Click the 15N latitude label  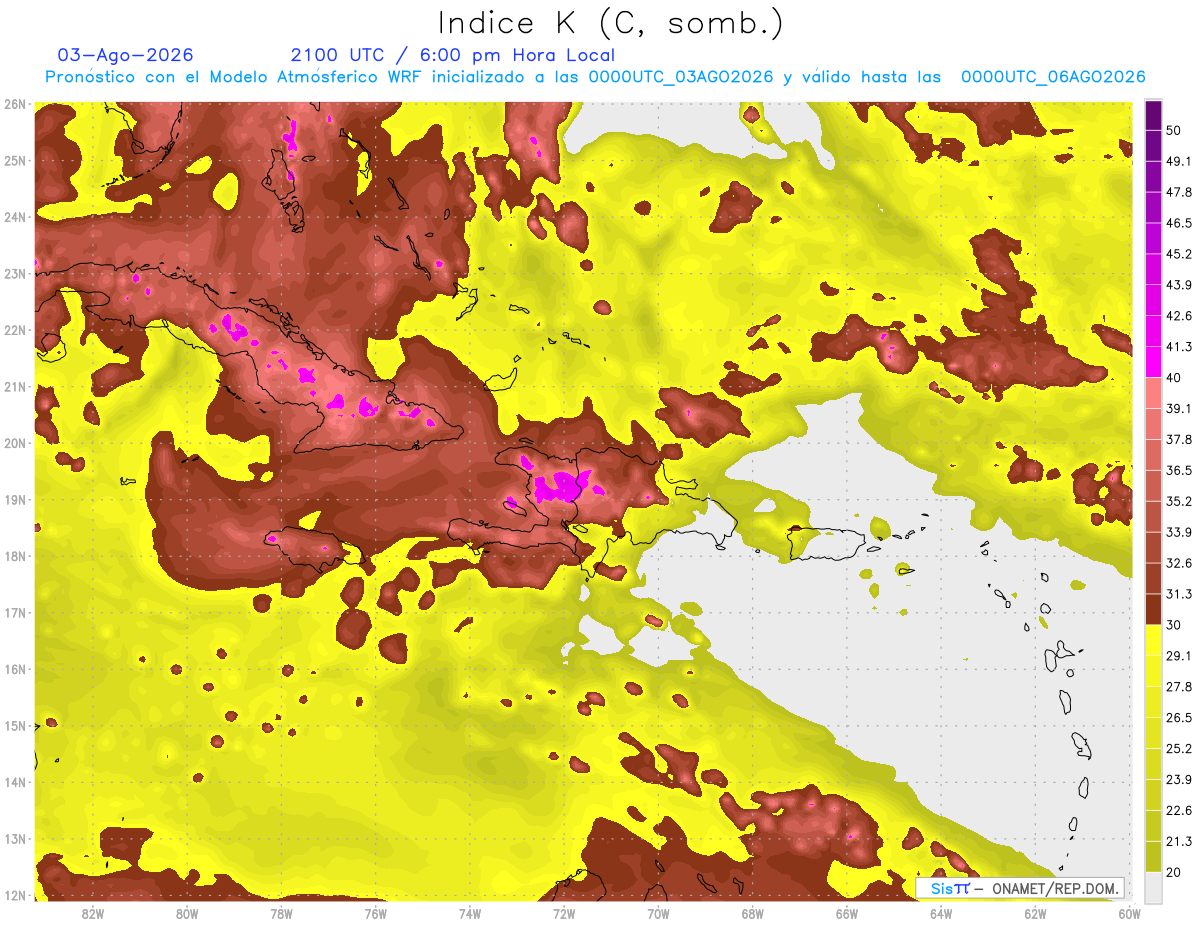pos(15,726)
